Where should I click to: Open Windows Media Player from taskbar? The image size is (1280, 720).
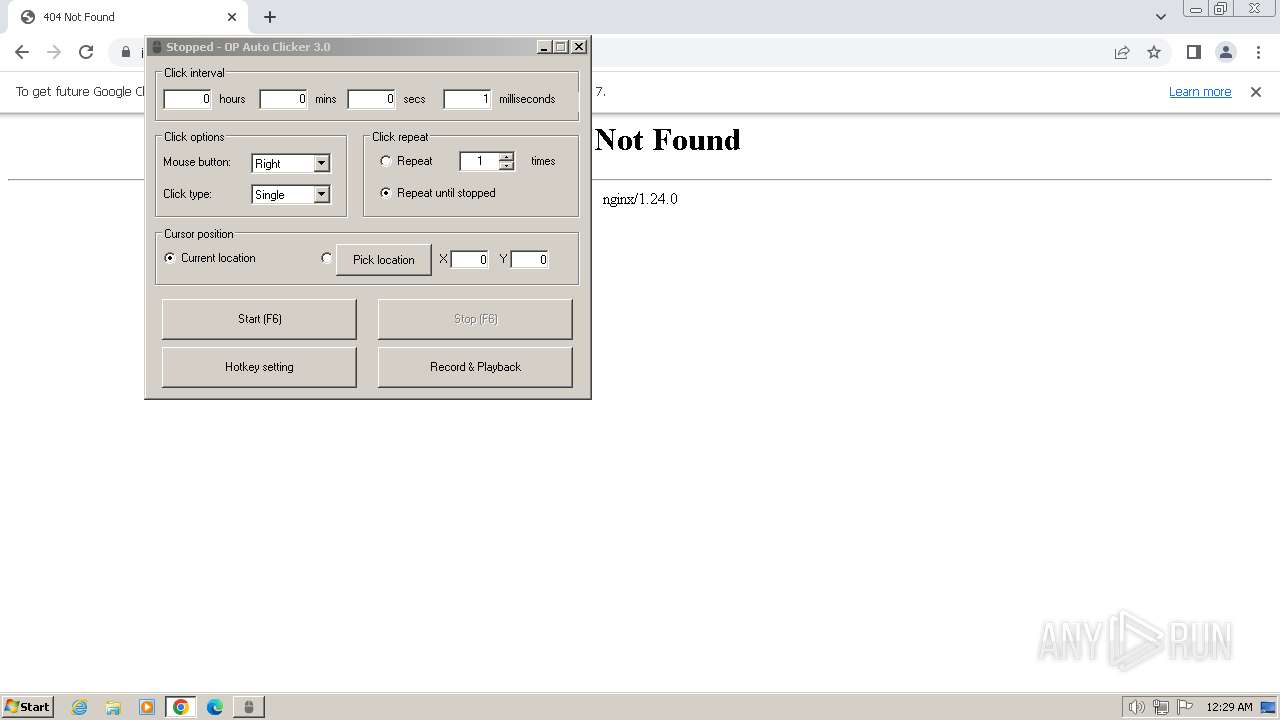click(147, 707)
